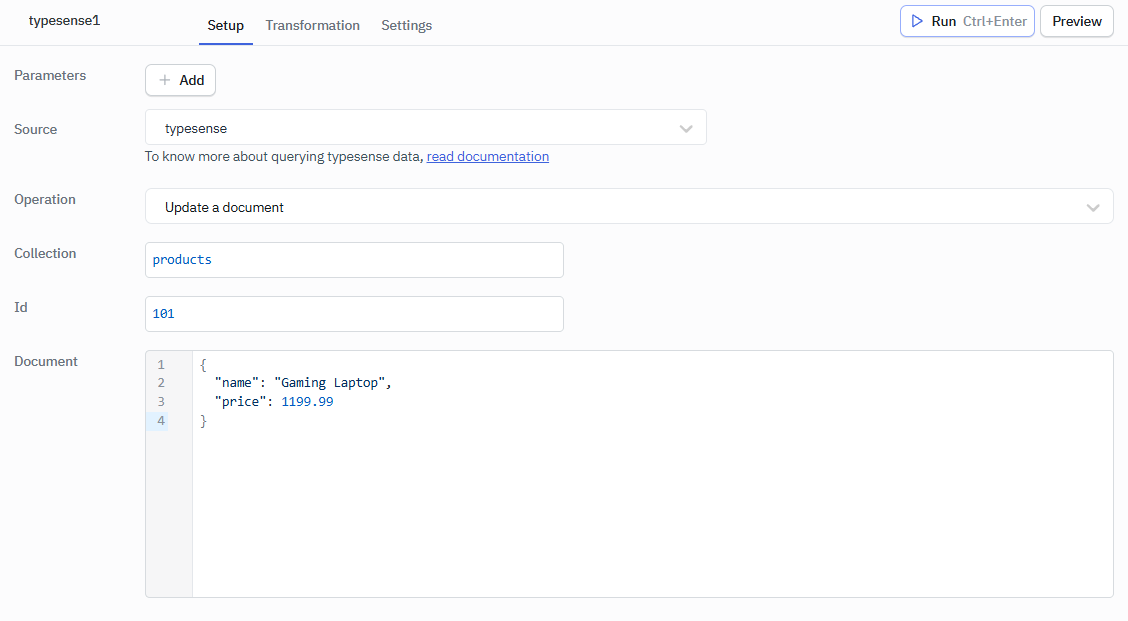Click the empty area of the Document editor
1128x621 pixels.
(x=650, y=510)
